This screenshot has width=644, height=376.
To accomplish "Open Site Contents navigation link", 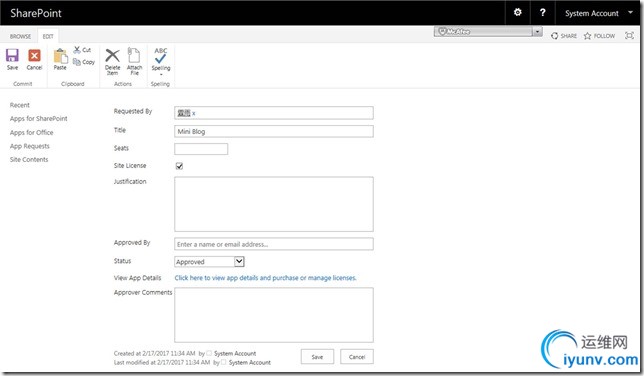I will (x=29, y=159).
